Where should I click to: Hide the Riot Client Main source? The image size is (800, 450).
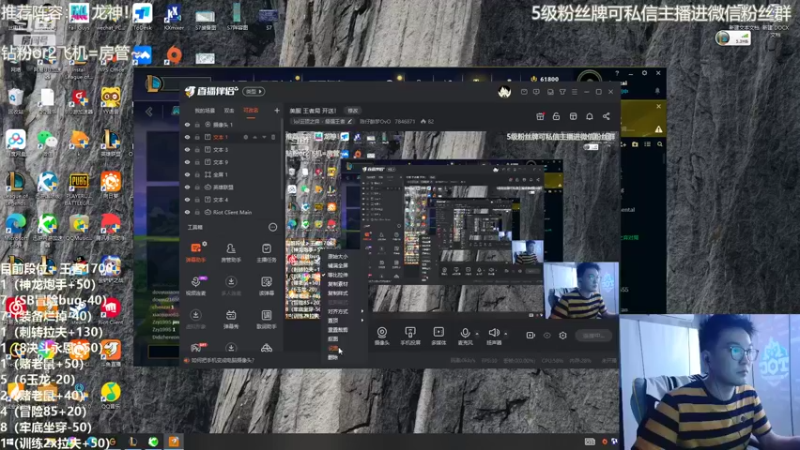click(187, 212)
